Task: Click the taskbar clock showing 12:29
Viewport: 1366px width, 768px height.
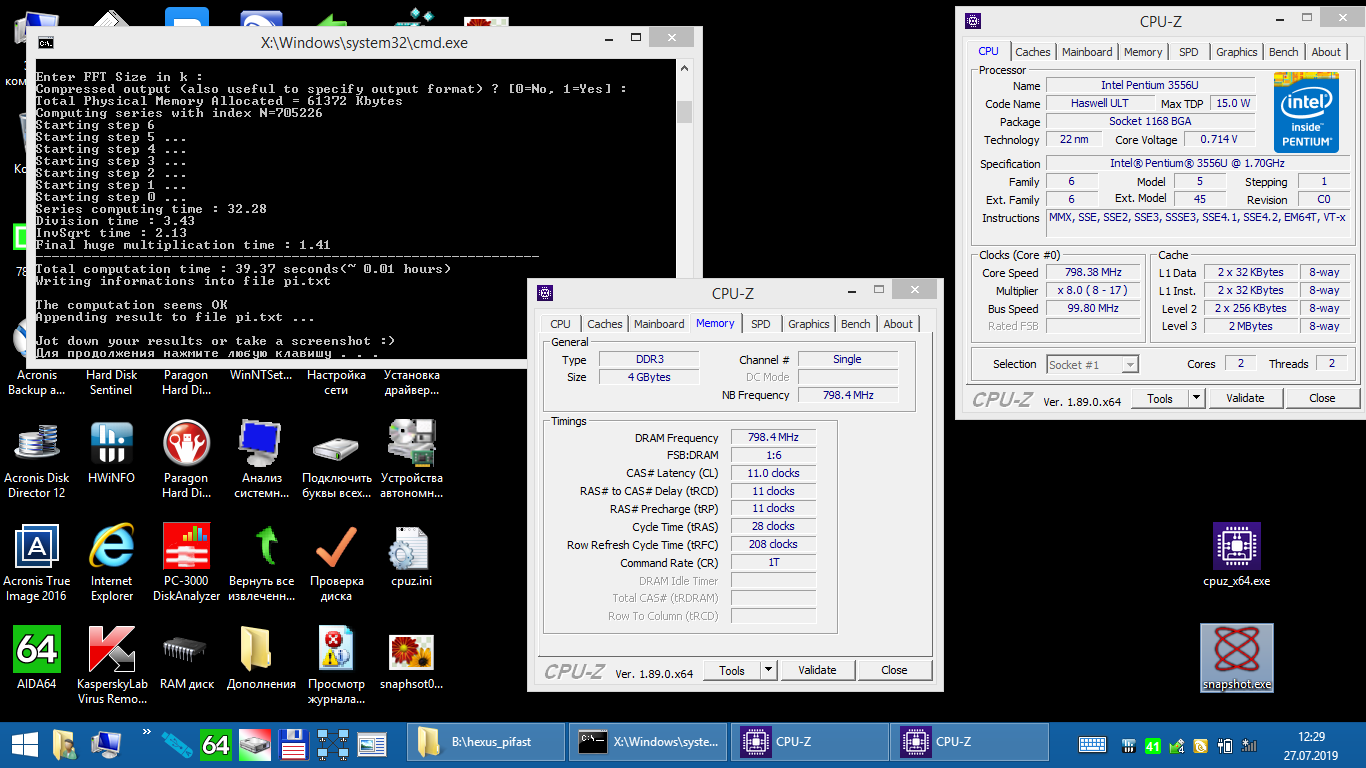Action: coord(1311,736)
